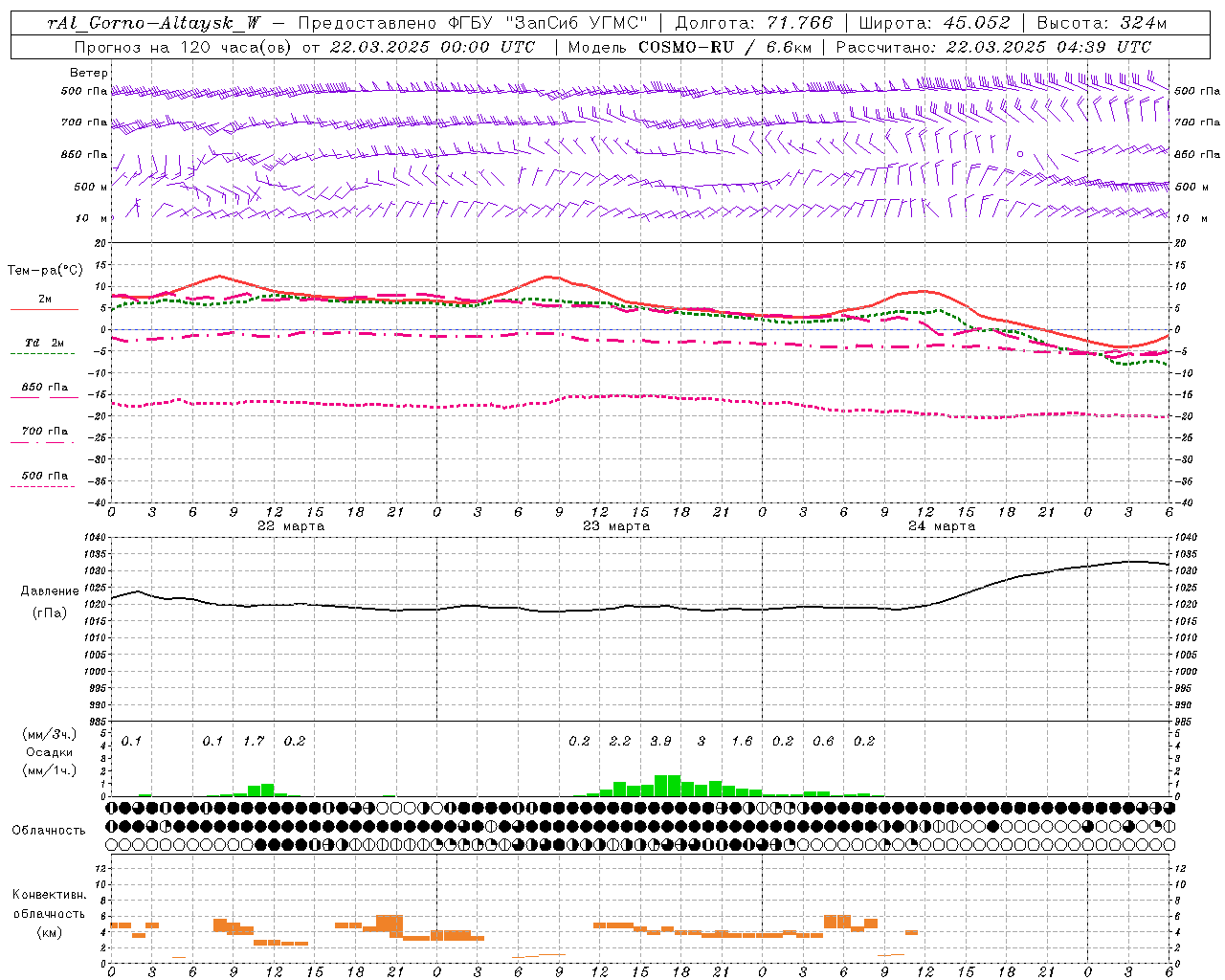Select the 3.9 precipitation total
Viewport: 1225px width, 980px height.
pos(660,741)
